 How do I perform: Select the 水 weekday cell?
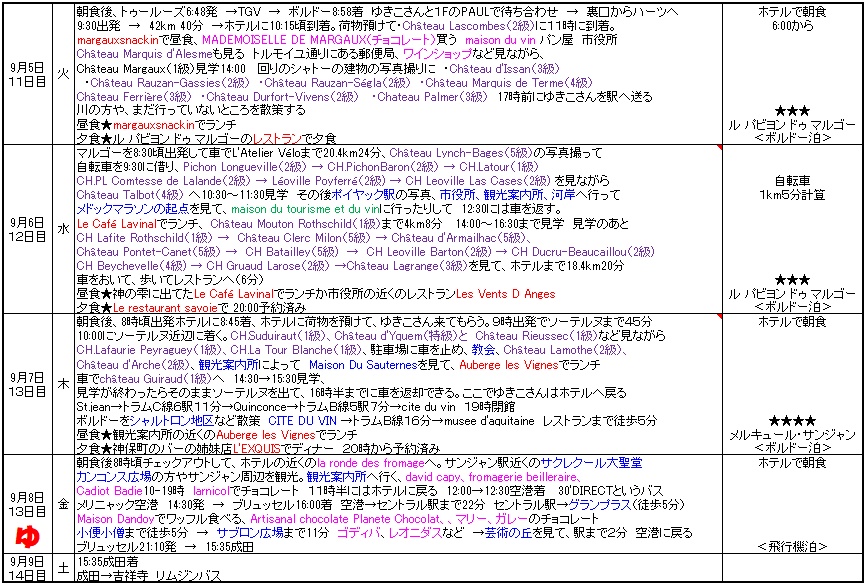[x=64, y=228]
